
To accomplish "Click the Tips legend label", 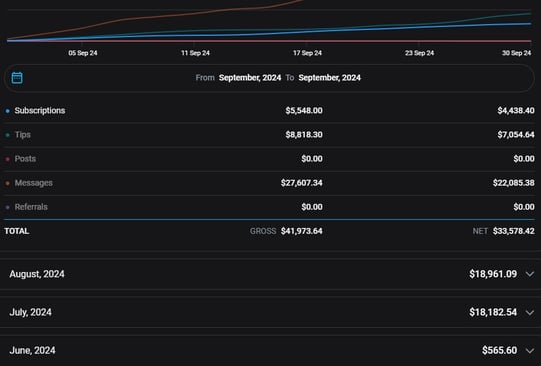I will 22,135.
